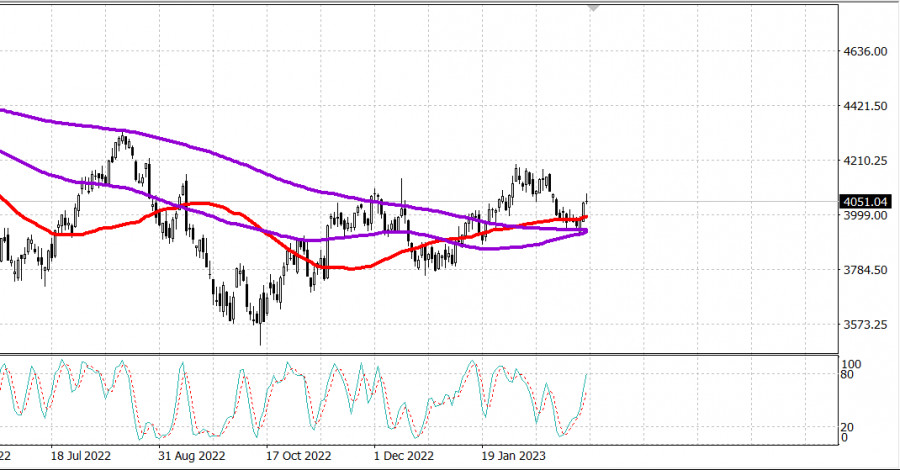900x470 pixels.
Task: Click the oscillator 100 level label
Action: click(x=850, y=364)
